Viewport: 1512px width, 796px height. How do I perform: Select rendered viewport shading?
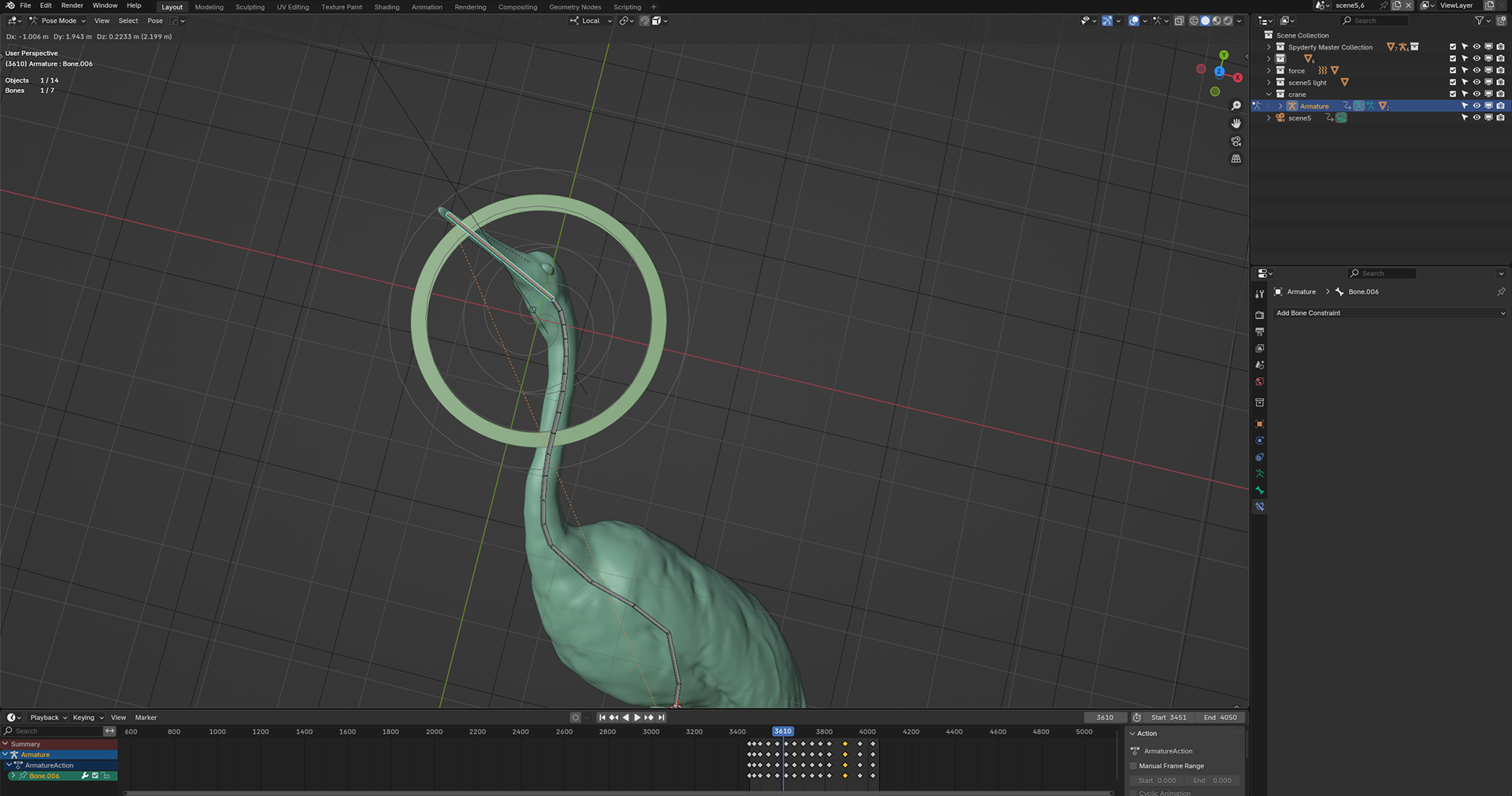coord(1228,21)
